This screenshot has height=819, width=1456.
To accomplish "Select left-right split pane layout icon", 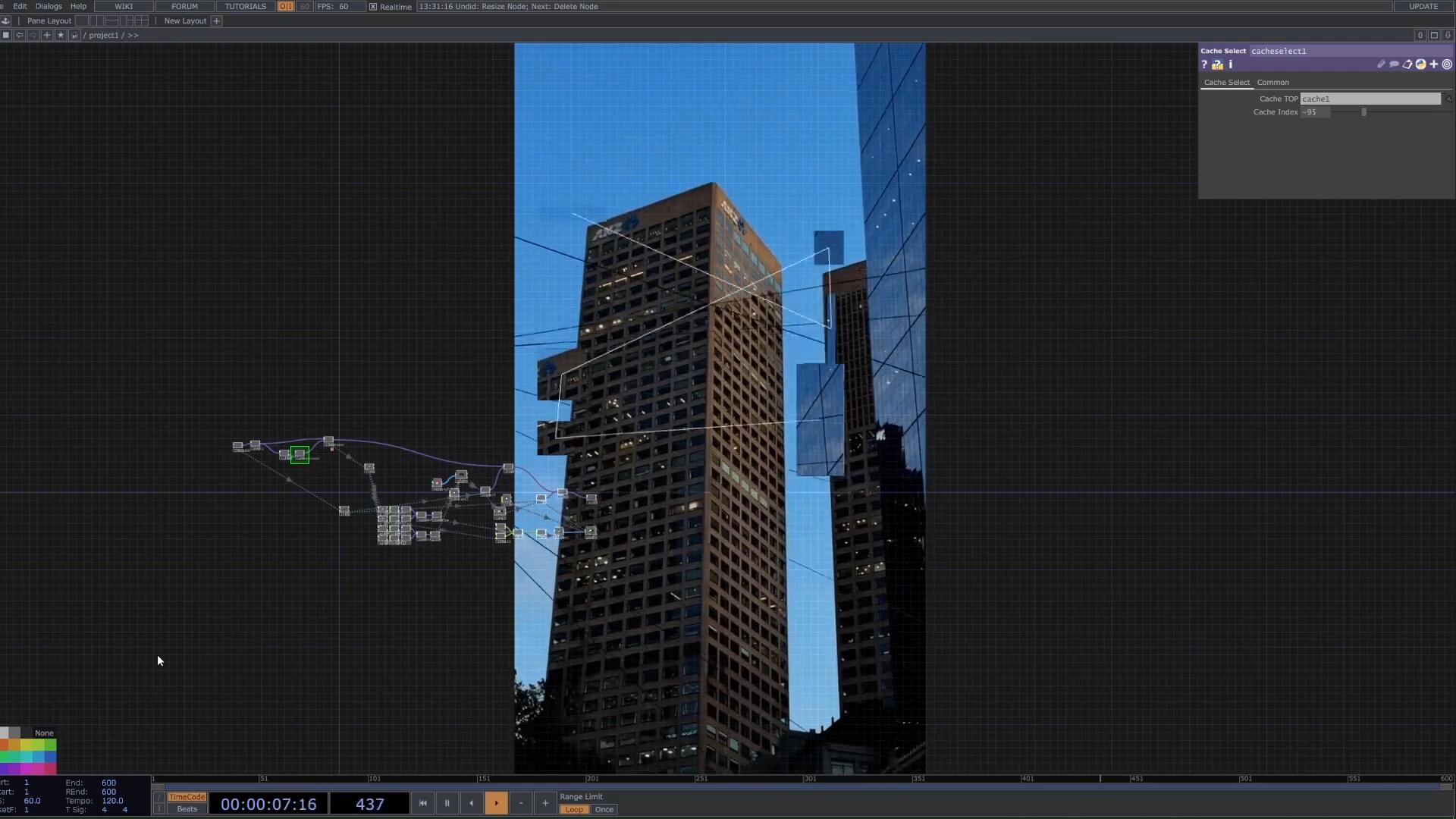I will pyautogui.click(x=96, y=21).
